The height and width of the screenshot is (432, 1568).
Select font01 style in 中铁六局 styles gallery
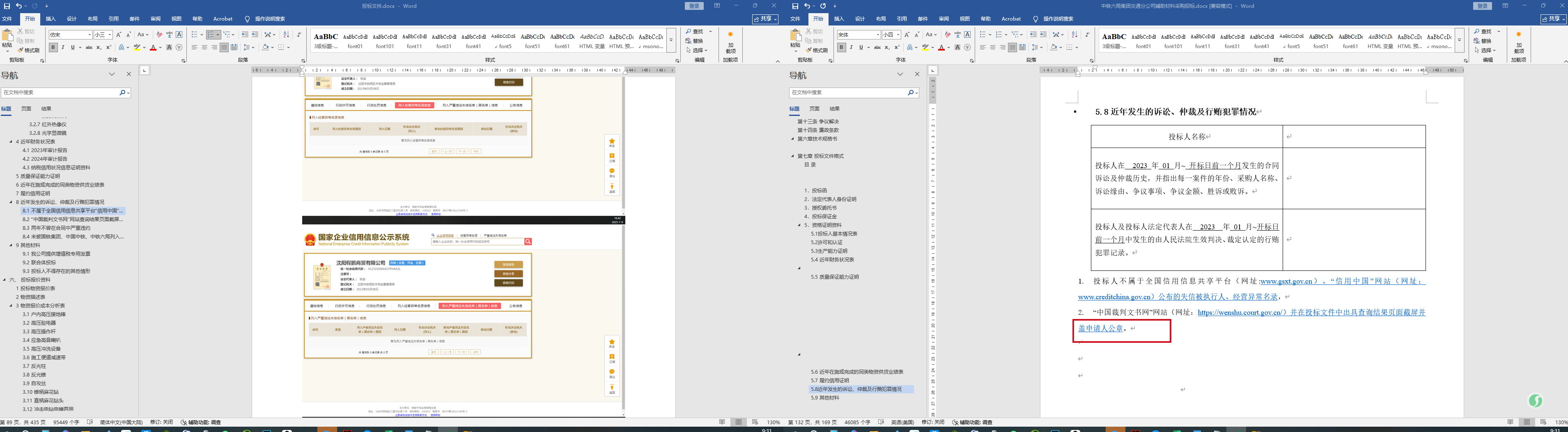(x=1143, y=40)
